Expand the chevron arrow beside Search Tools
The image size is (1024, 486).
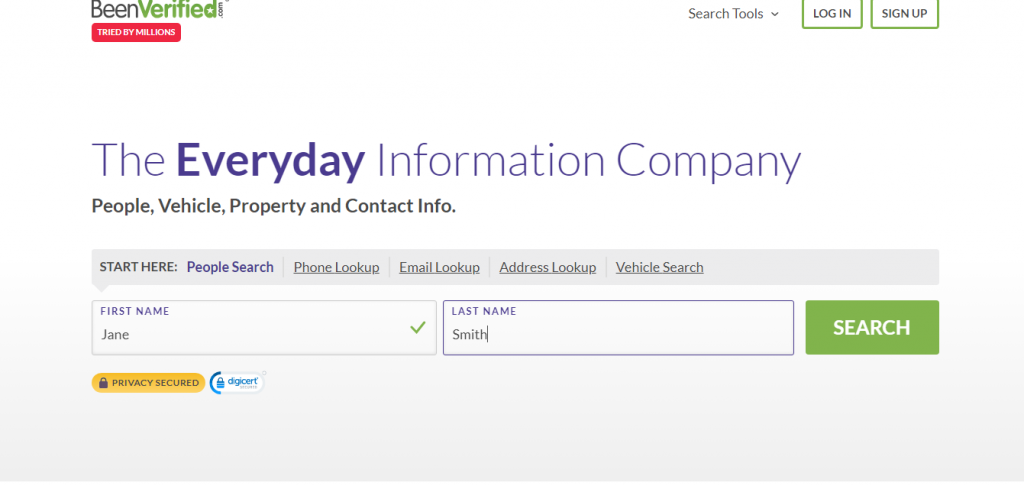(774, 15)
